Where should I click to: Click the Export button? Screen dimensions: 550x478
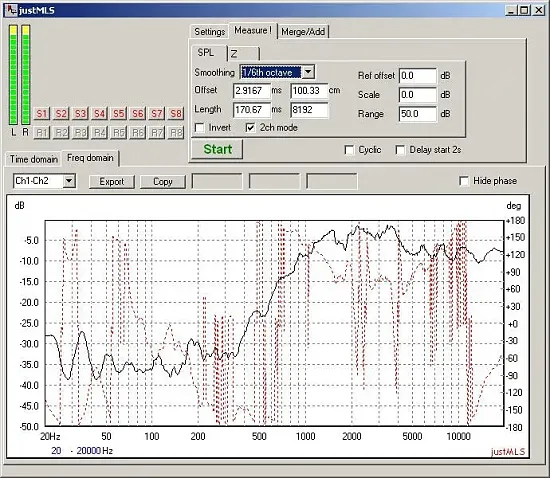point(112,182)
